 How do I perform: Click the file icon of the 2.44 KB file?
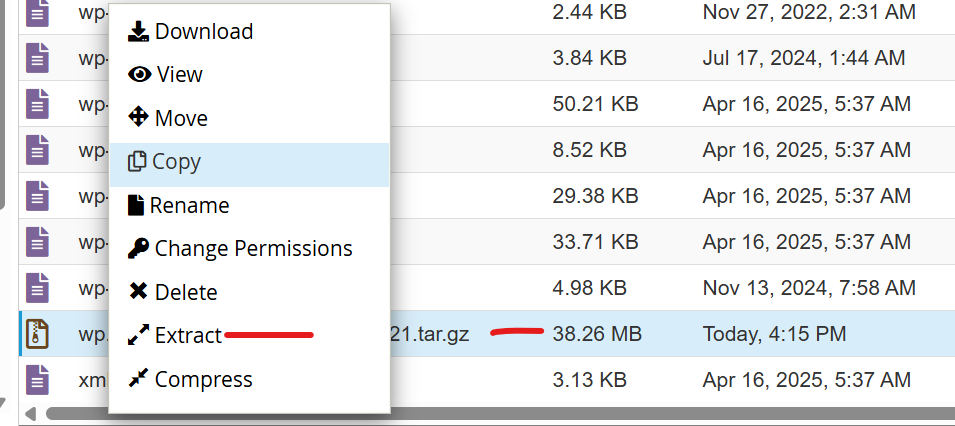click(x=37, y=13)
